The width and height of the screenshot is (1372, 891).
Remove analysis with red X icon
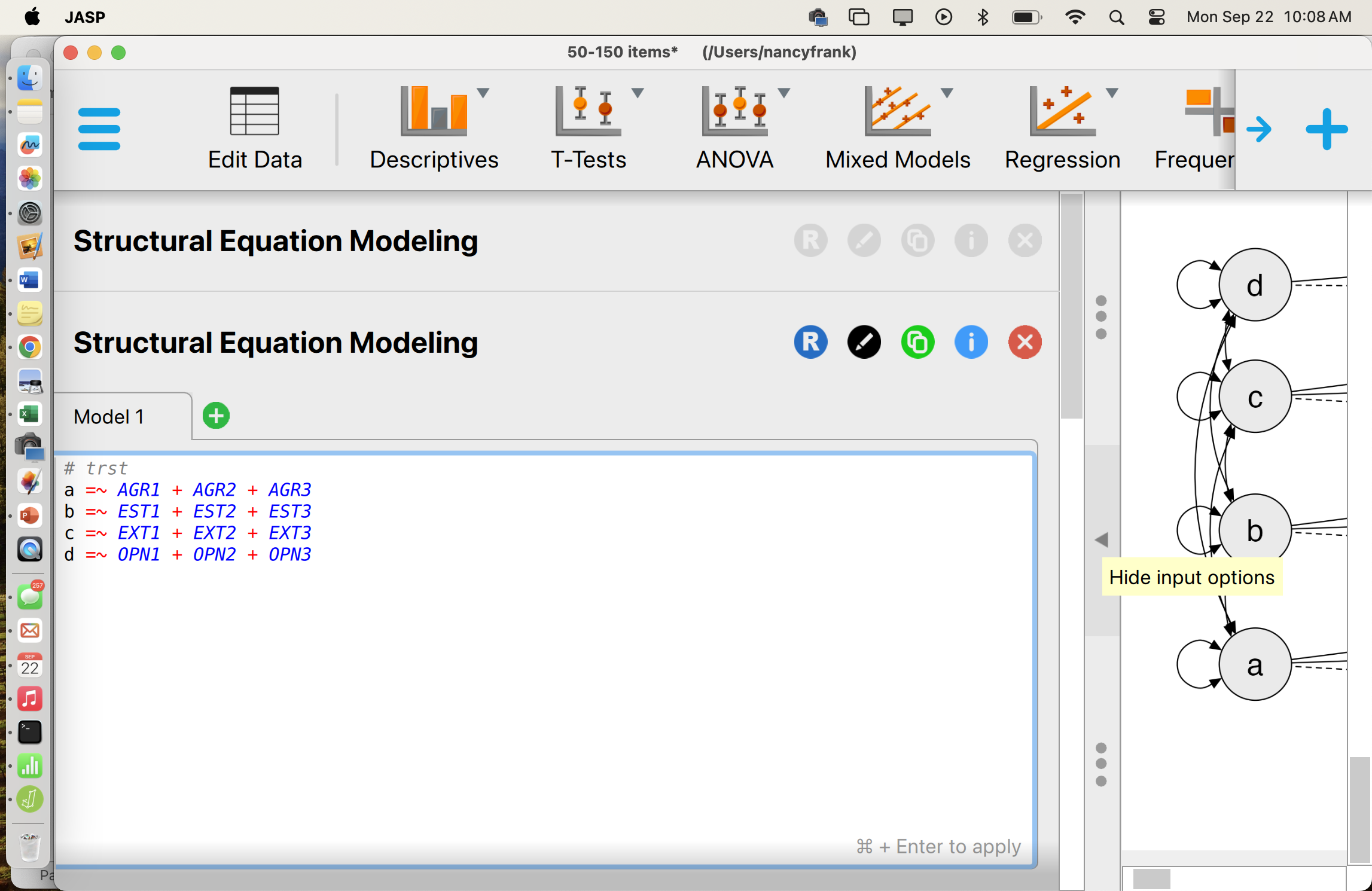coord(1025,343)
